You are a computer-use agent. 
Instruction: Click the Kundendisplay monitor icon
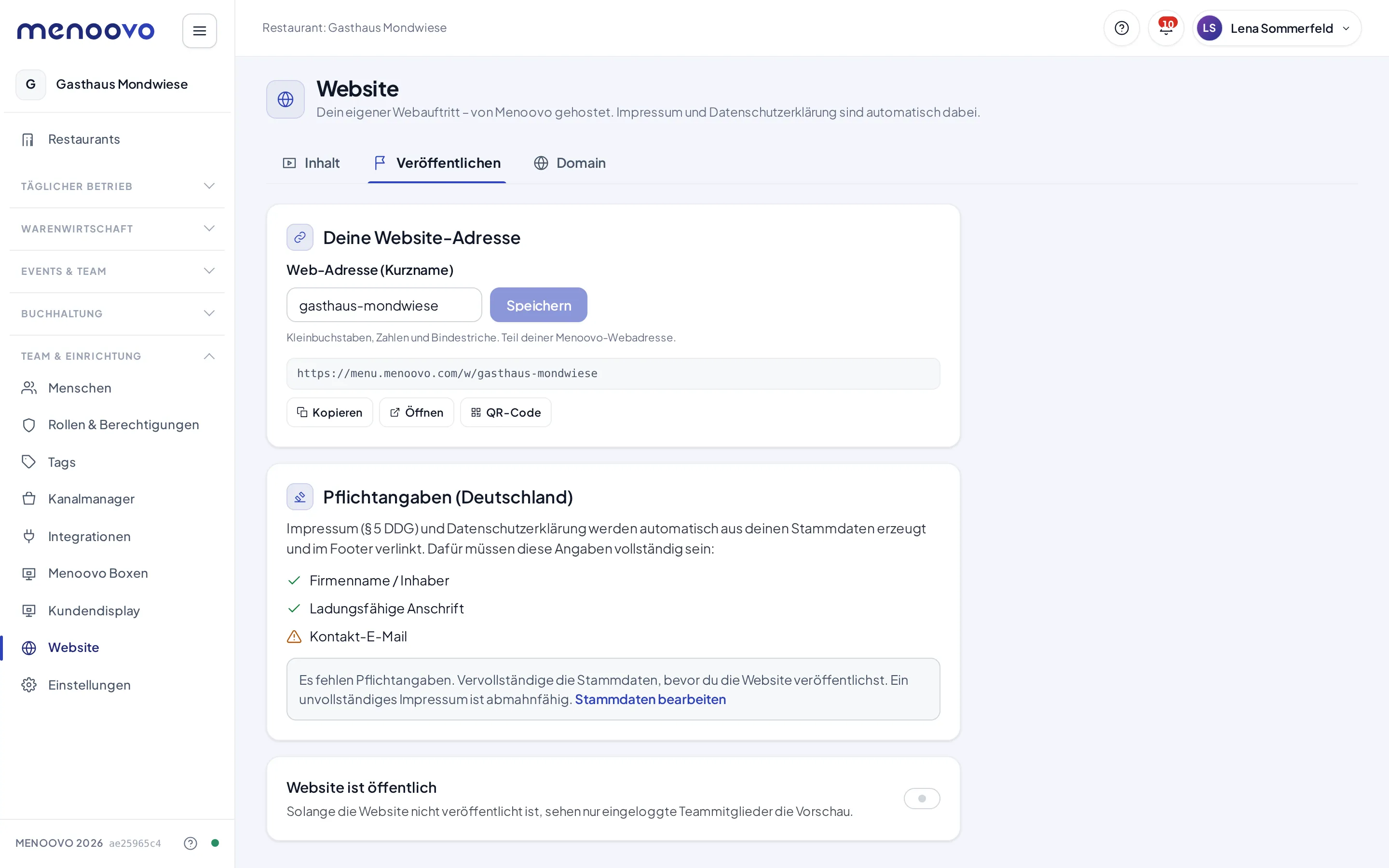coord(29,610)
